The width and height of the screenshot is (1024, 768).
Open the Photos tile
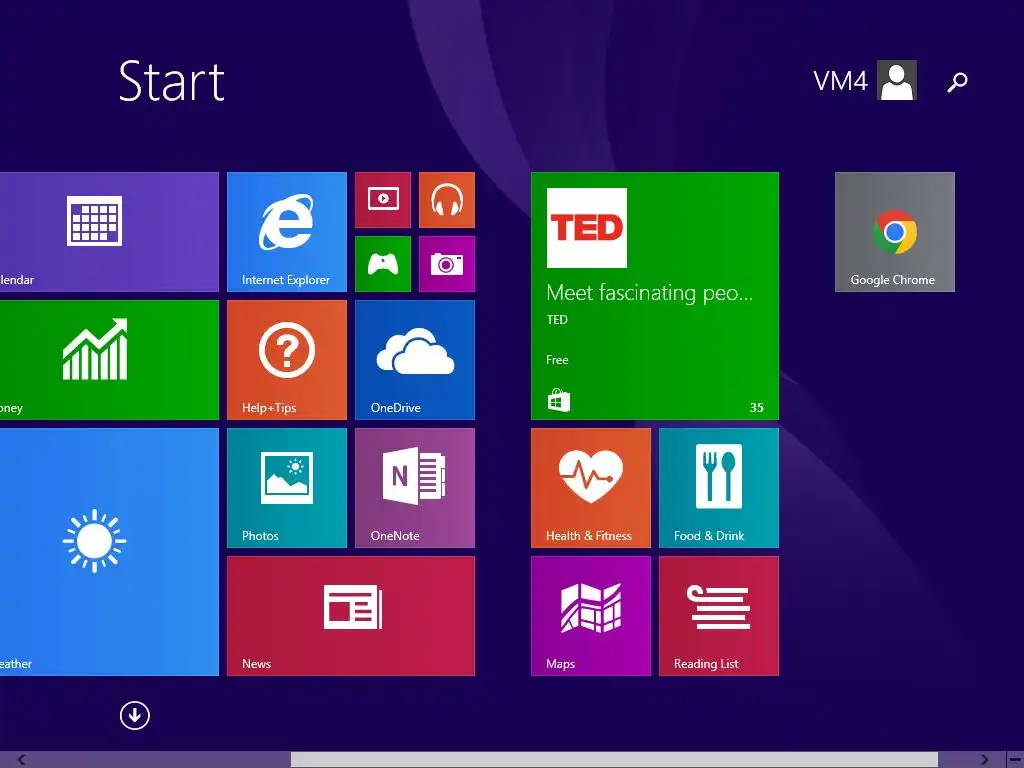[287, 488]
